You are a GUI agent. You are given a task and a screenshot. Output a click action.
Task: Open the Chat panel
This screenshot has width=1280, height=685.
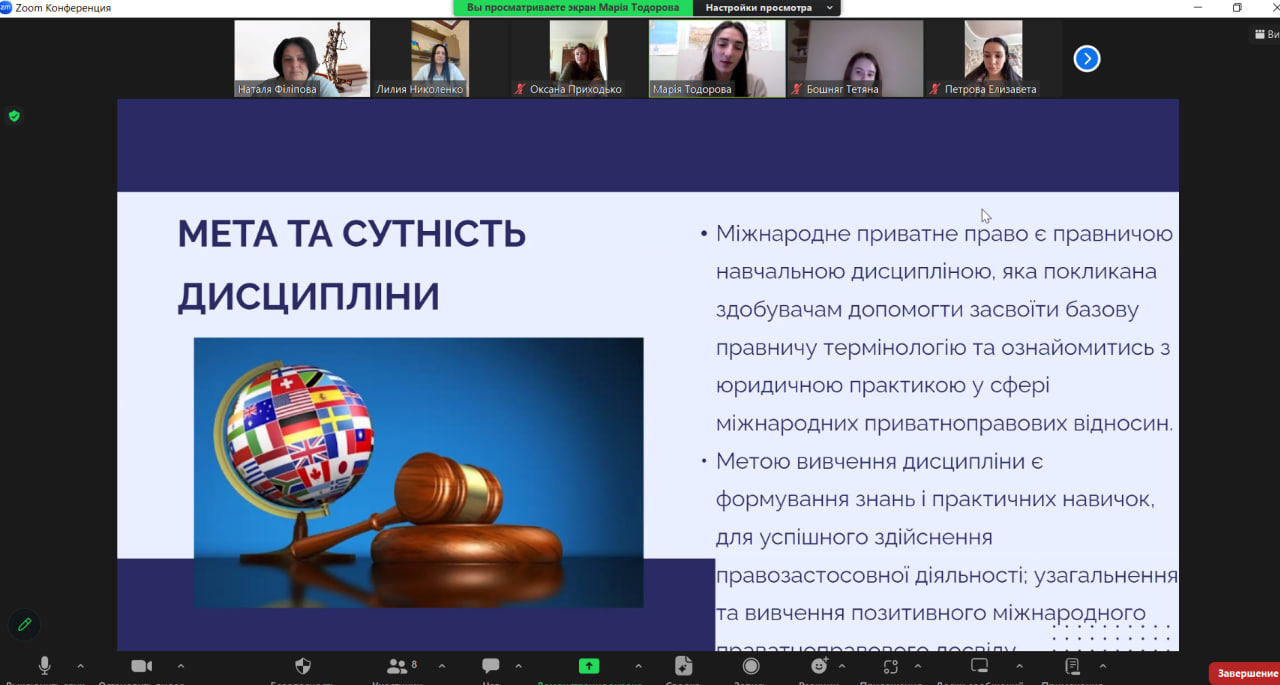[x=491, y=666]
